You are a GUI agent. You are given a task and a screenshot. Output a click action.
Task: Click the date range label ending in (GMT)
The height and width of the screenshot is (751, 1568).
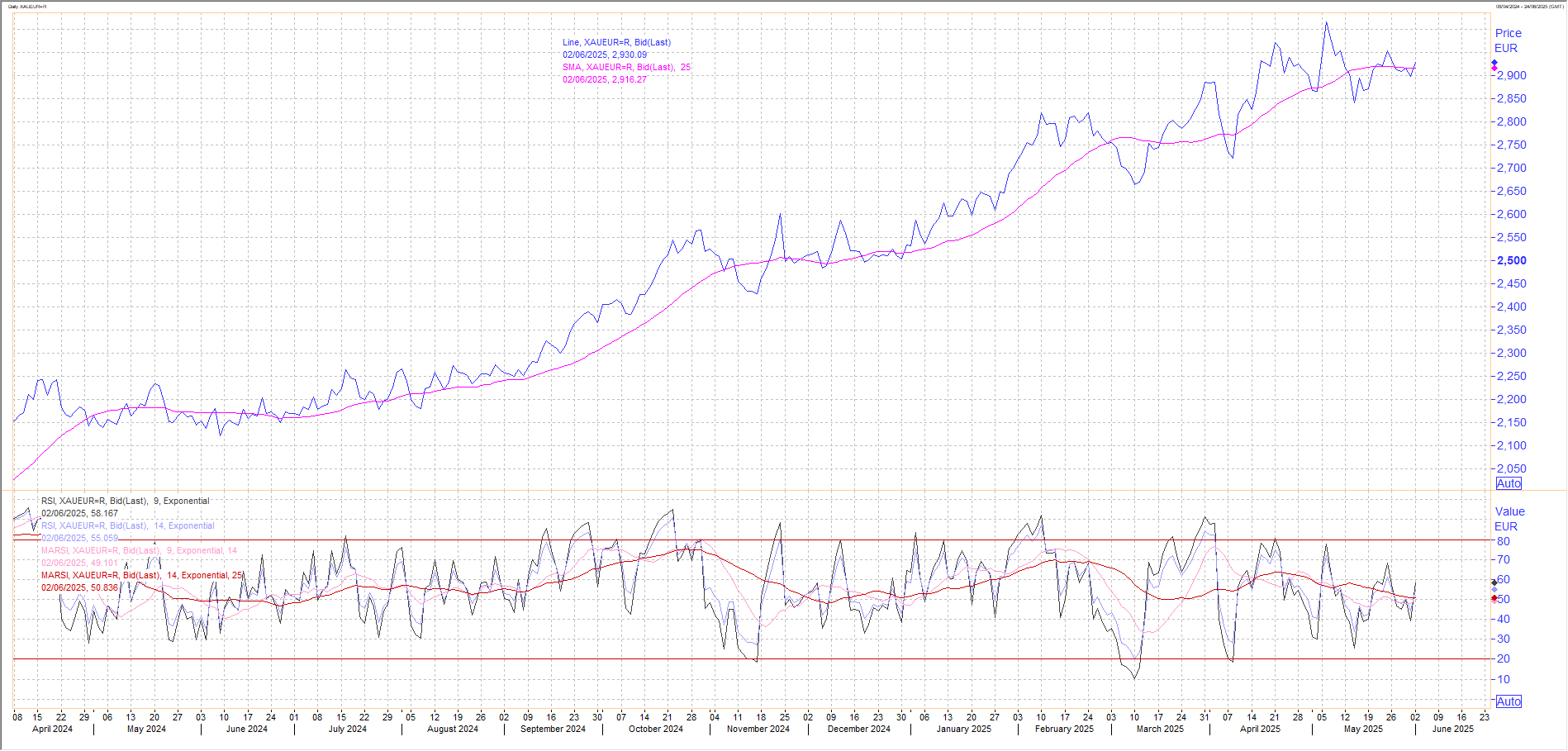pyautogui.click(x=1528, y=6)
